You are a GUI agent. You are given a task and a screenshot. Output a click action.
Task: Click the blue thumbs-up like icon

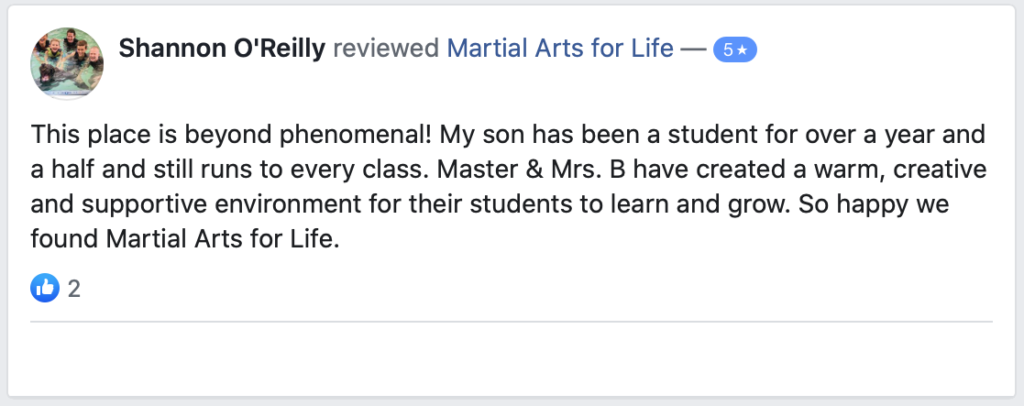(45, 289)
